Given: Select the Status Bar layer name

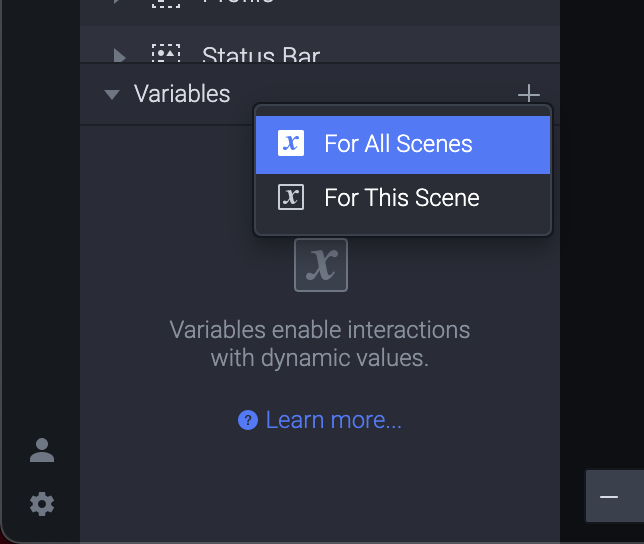Looking at the screenshot, I should pos(261,56).
